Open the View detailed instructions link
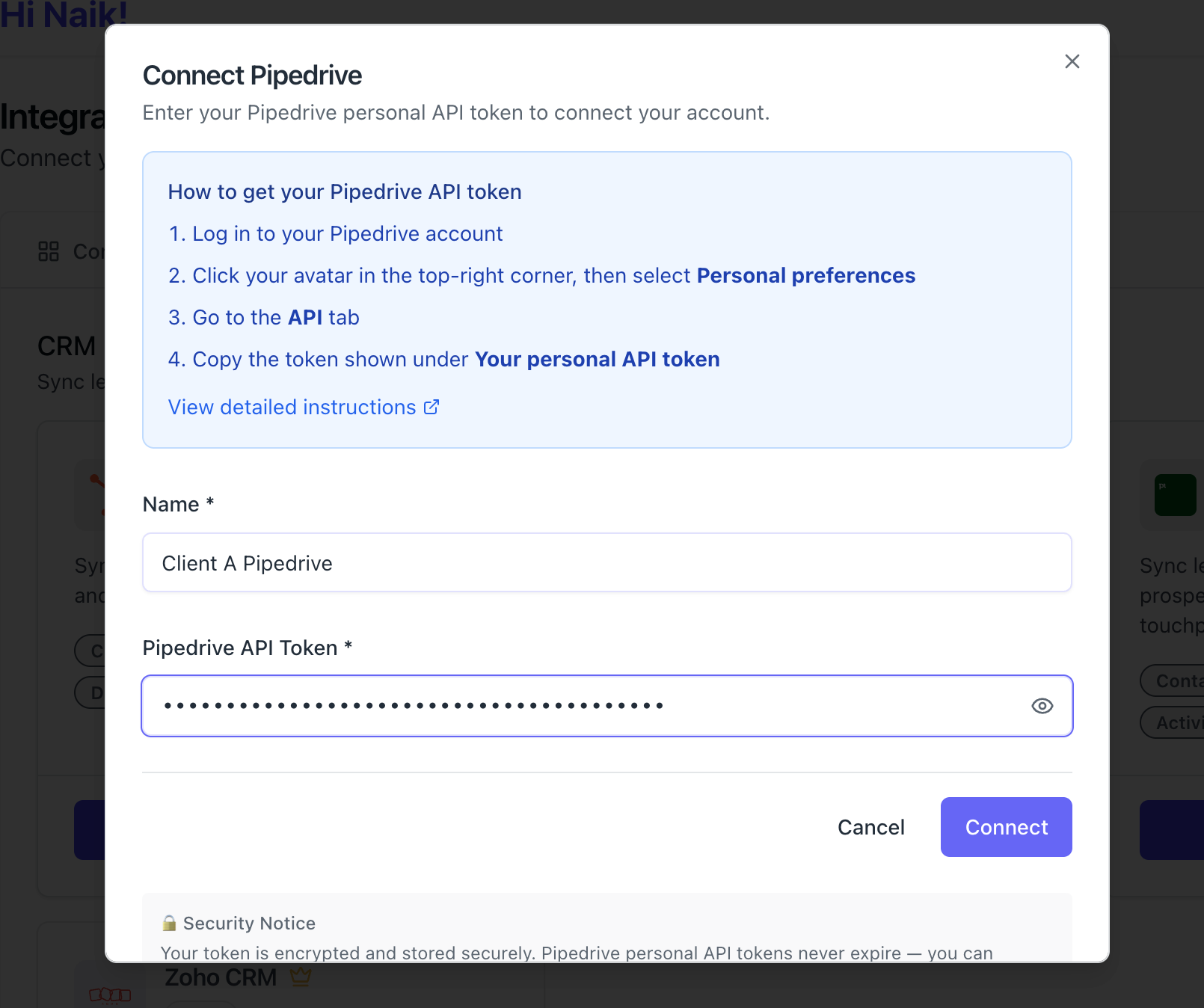1204x1008 pixels. (x=292, y=407)
